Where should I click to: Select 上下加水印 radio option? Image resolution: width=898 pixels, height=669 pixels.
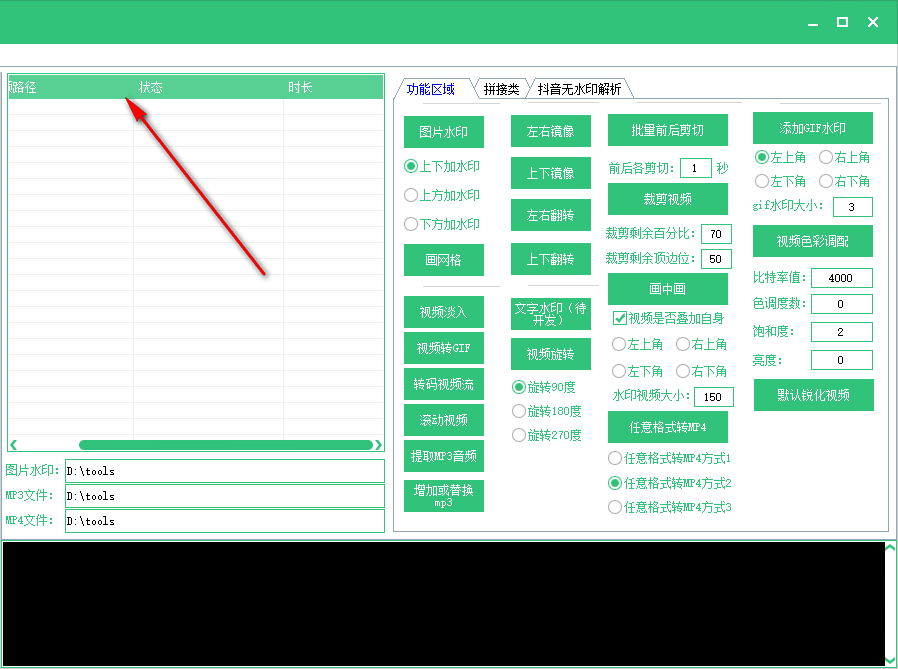tap(442, 166)
